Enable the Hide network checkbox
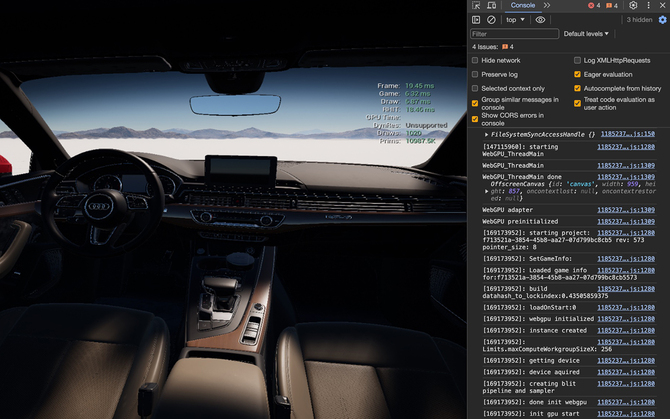 click(475, 60)
